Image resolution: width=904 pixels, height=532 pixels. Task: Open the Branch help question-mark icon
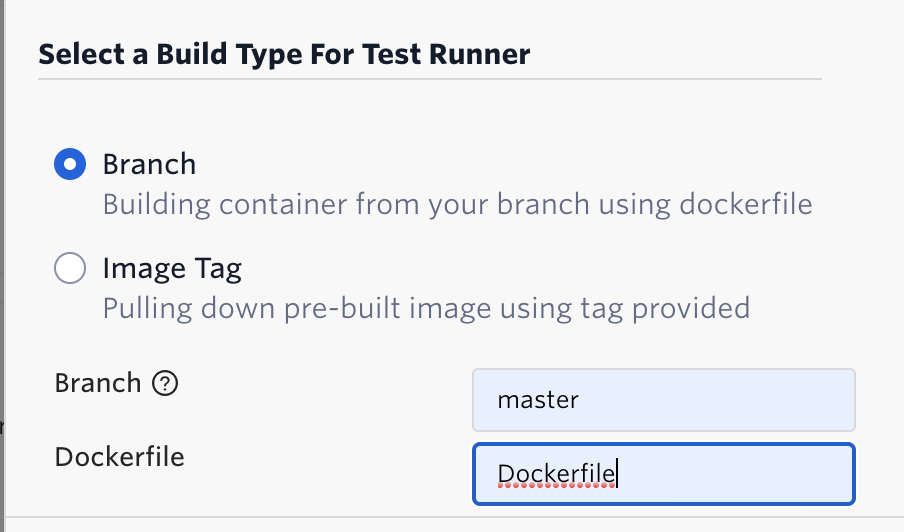click(x=165, y=383)
